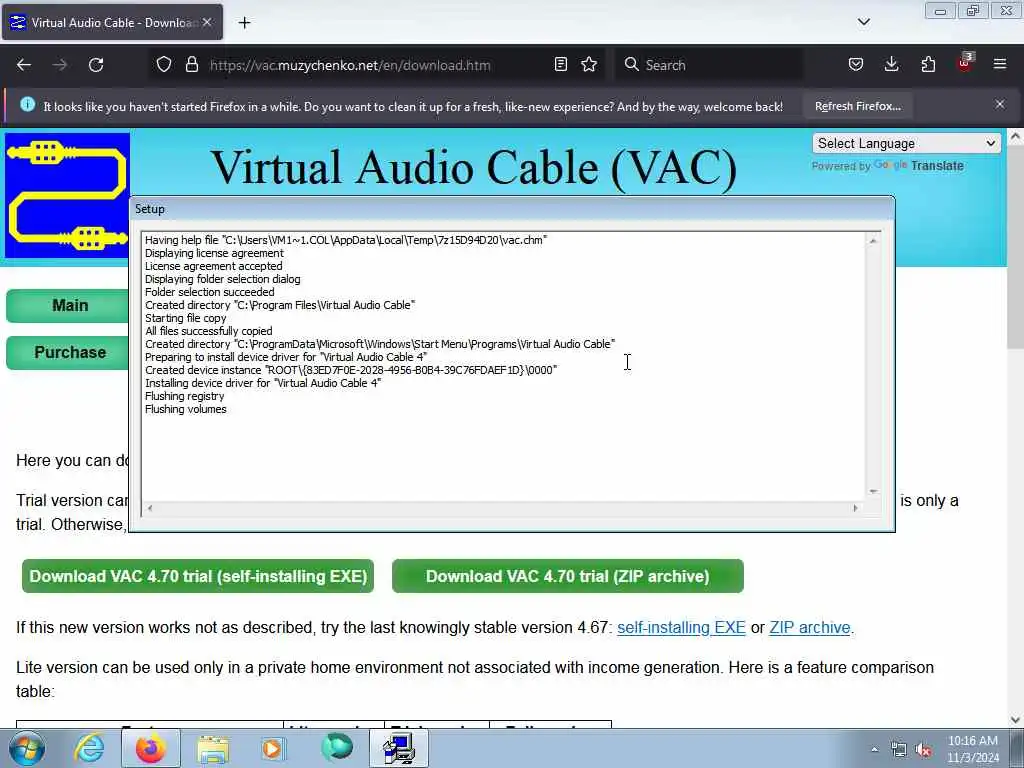1024x768 pixels.
Task: Click the muted volume tray icon
Action: [x=923, y=750]
